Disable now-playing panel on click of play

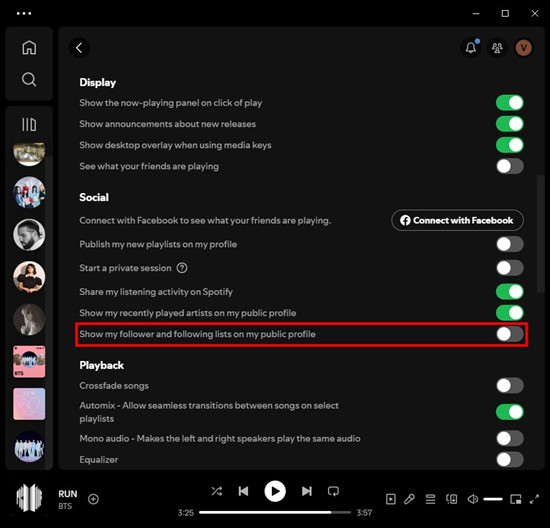(x=510, y=103)
